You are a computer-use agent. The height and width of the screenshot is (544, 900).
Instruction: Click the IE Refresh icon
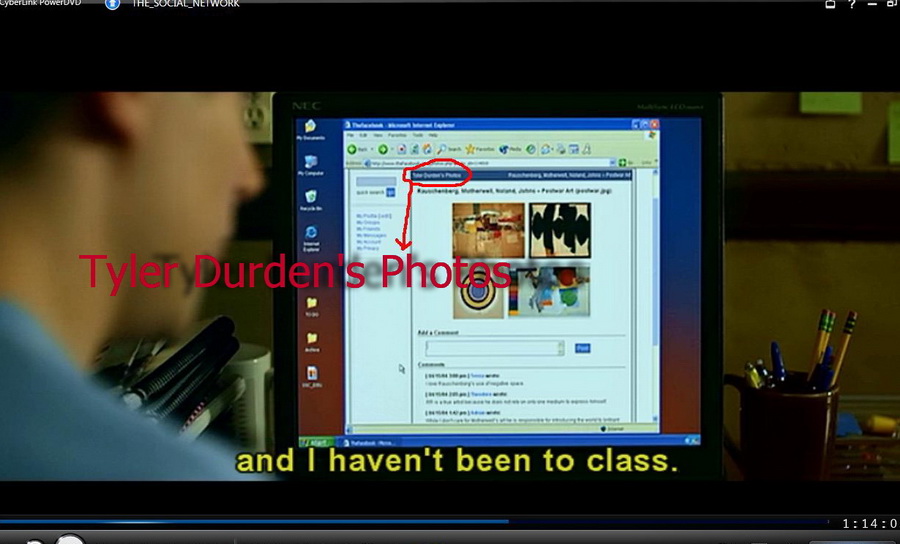[x=414, y=149]
